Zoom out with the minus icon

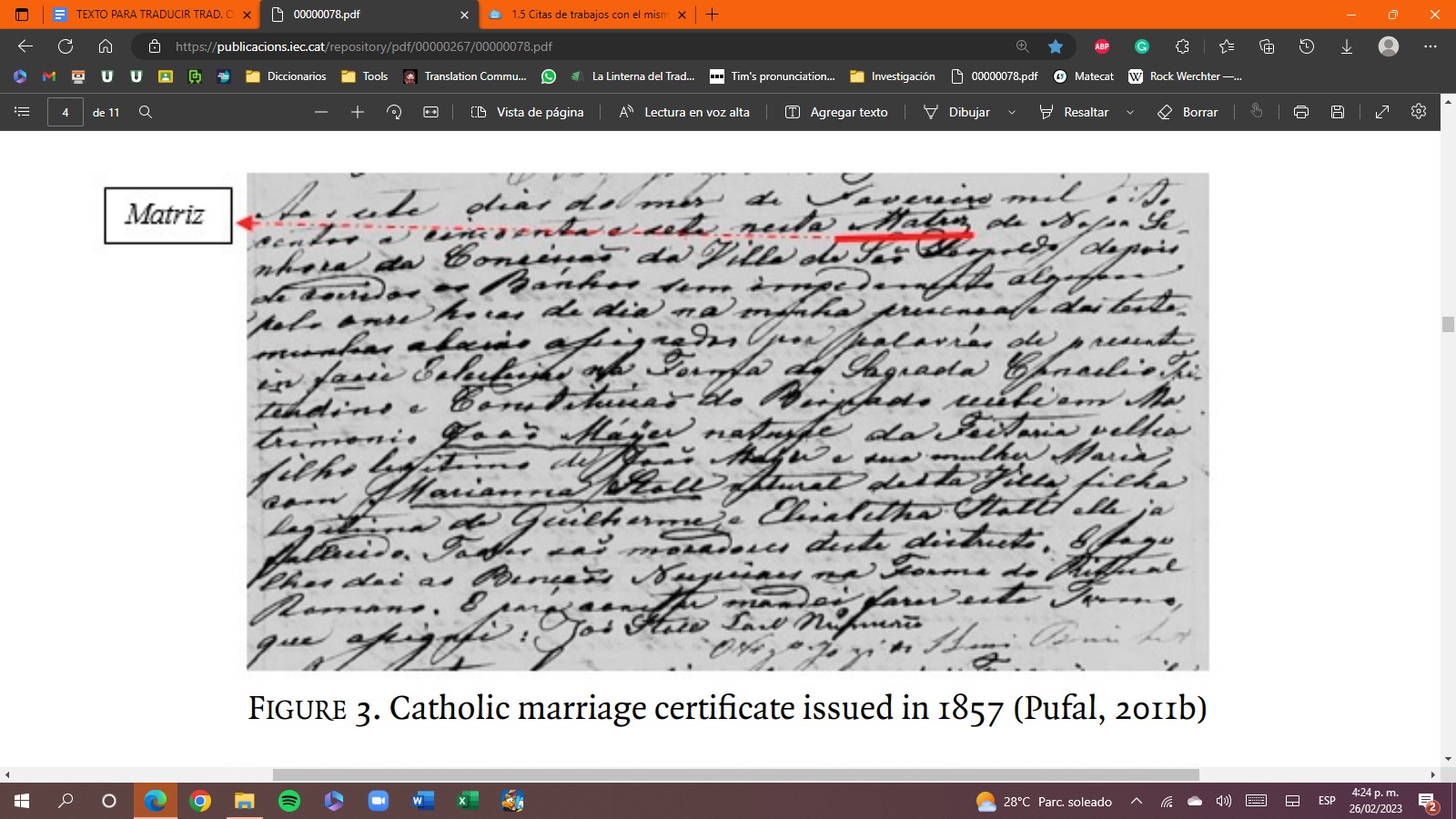point(321,112)
